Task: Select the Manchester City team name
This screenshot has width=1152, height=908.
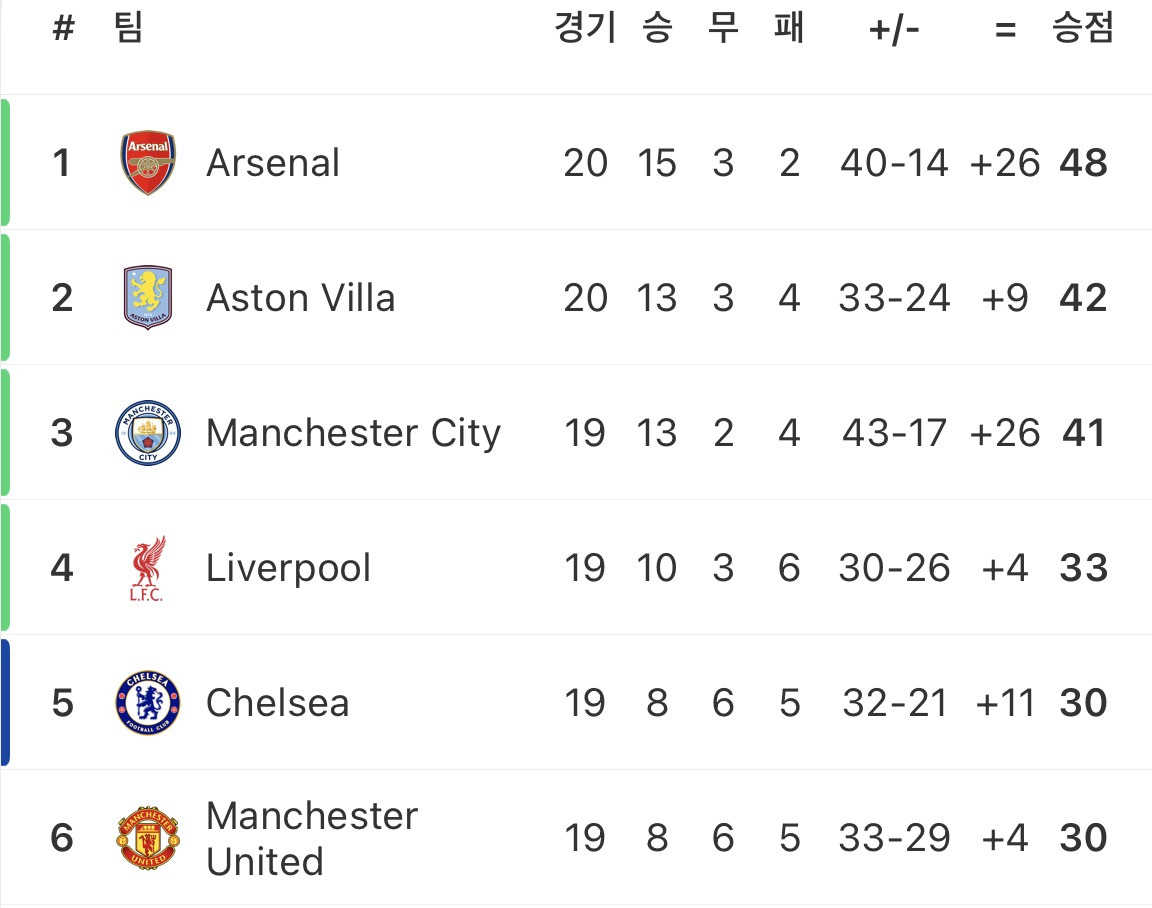Action: pos(353,433)
